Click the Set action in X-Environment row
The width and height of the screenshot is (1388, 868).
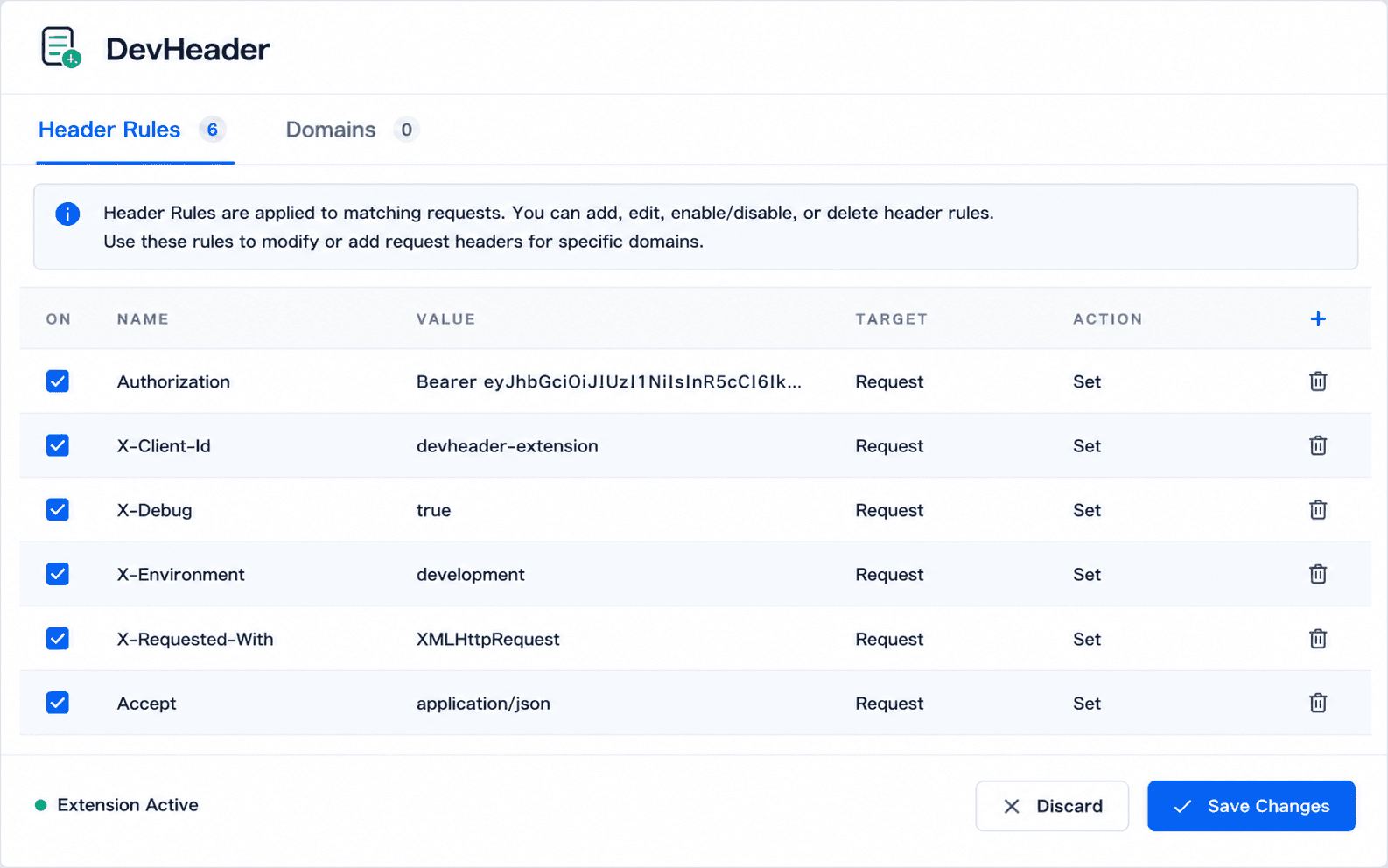click(x=1087, y=574)
